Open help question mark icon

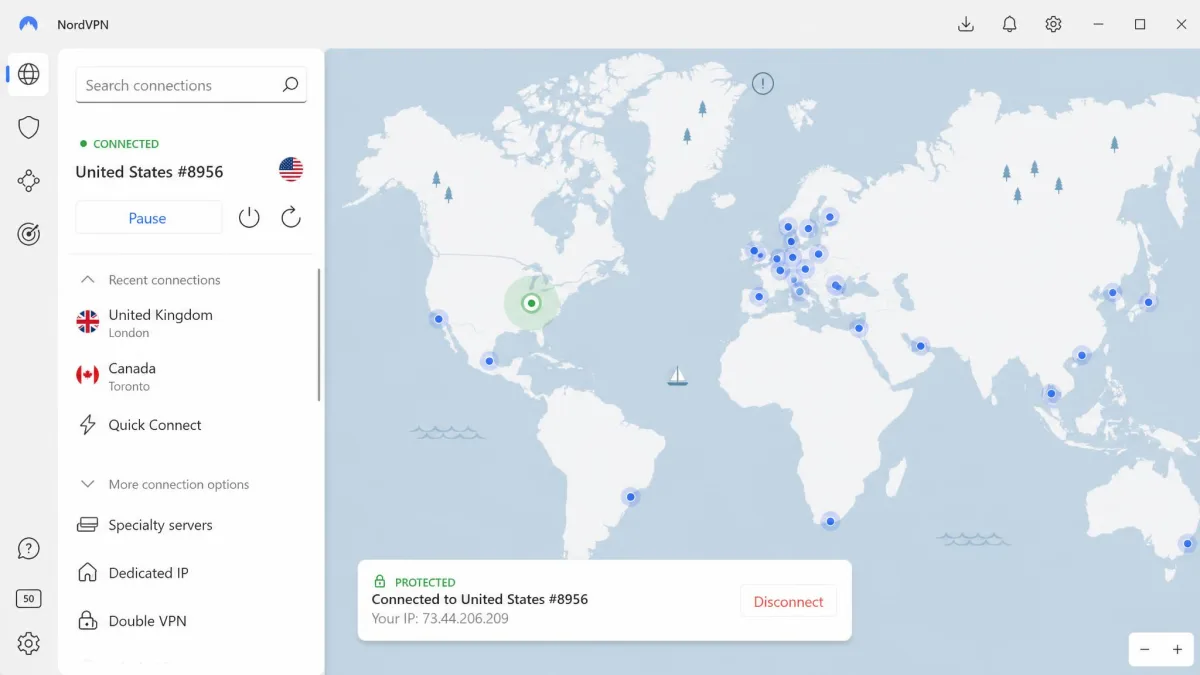pos(29,548)
